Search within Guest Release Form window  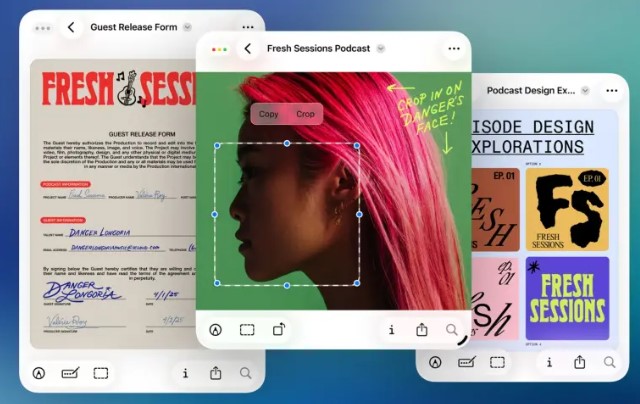pyautogui.click(x=246, y=373)
